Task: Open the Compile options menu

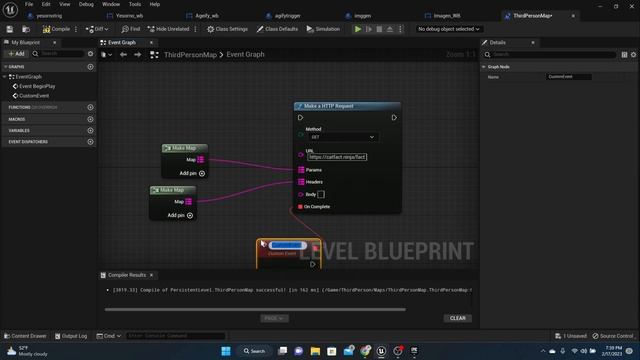Action: pyautogui.click(x=76, y=29)
